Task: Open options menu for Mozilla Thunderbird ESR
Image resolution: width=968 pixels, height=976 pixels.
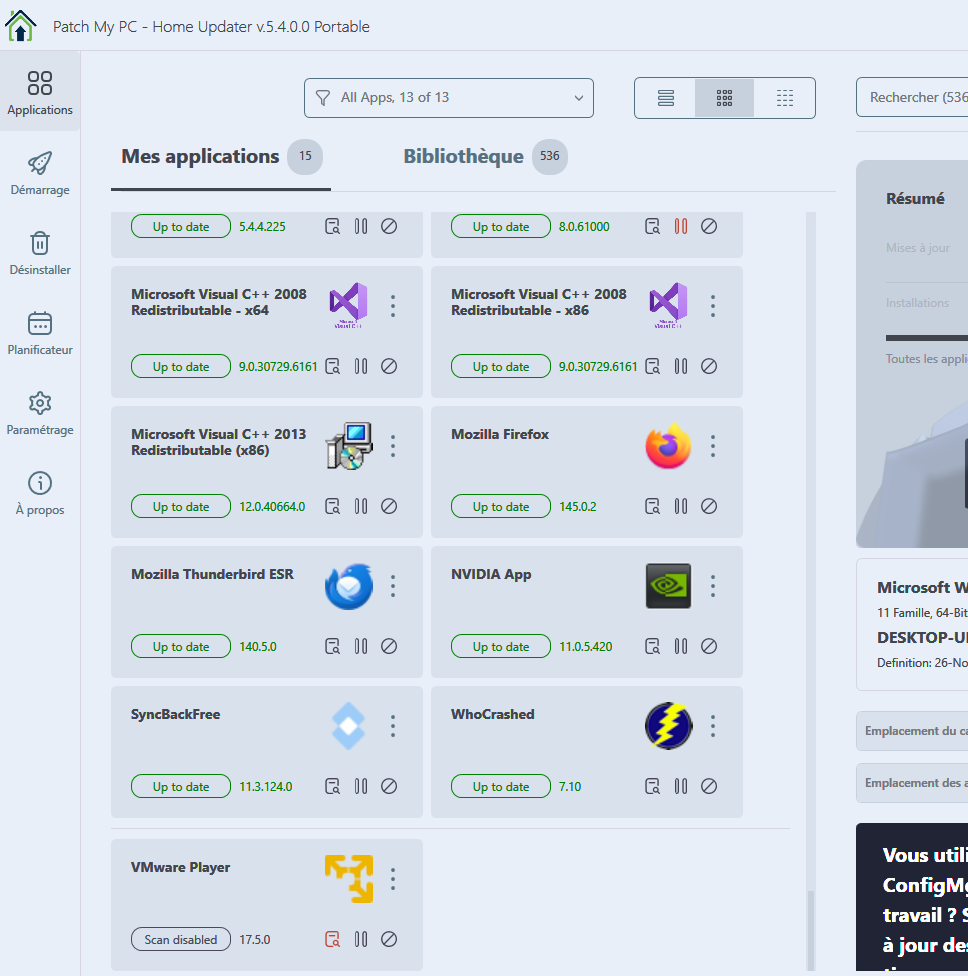Action: pyautogui.click(x=393, y=586)
